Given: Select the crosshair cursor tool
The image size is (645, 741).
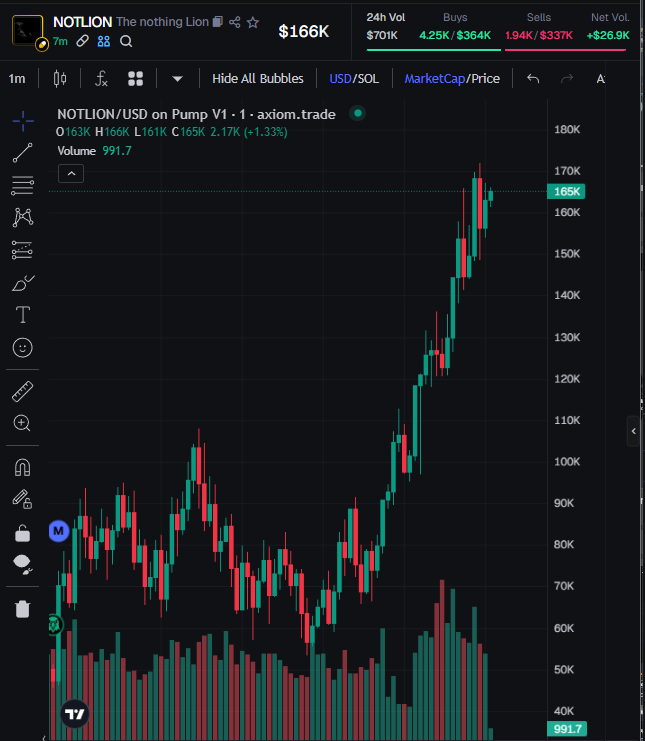Looking at the screenshot, I should pos(23,121).
